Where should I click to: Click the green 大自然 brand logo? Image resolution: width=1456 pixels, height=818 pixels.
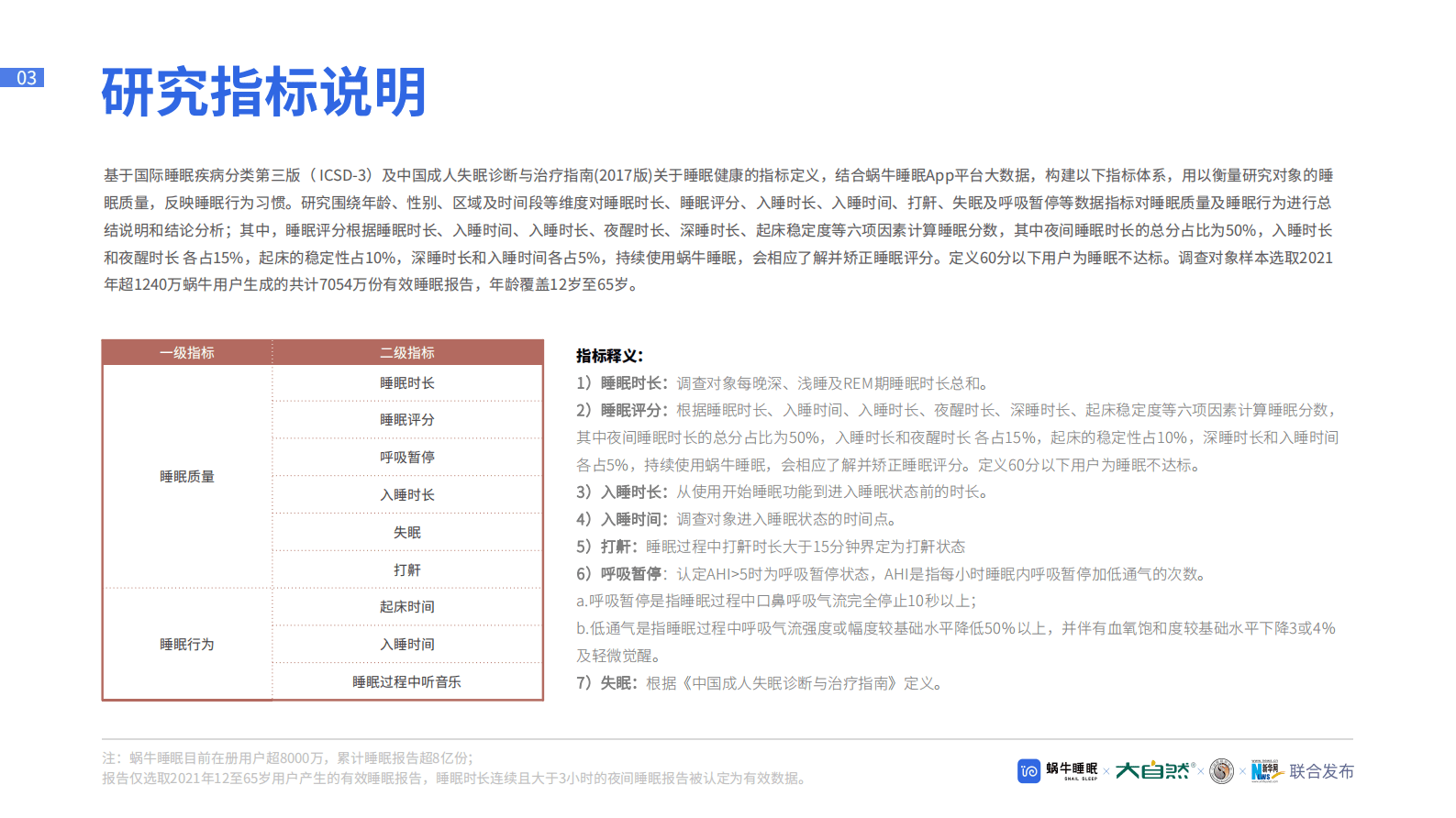coord(1154,770)
